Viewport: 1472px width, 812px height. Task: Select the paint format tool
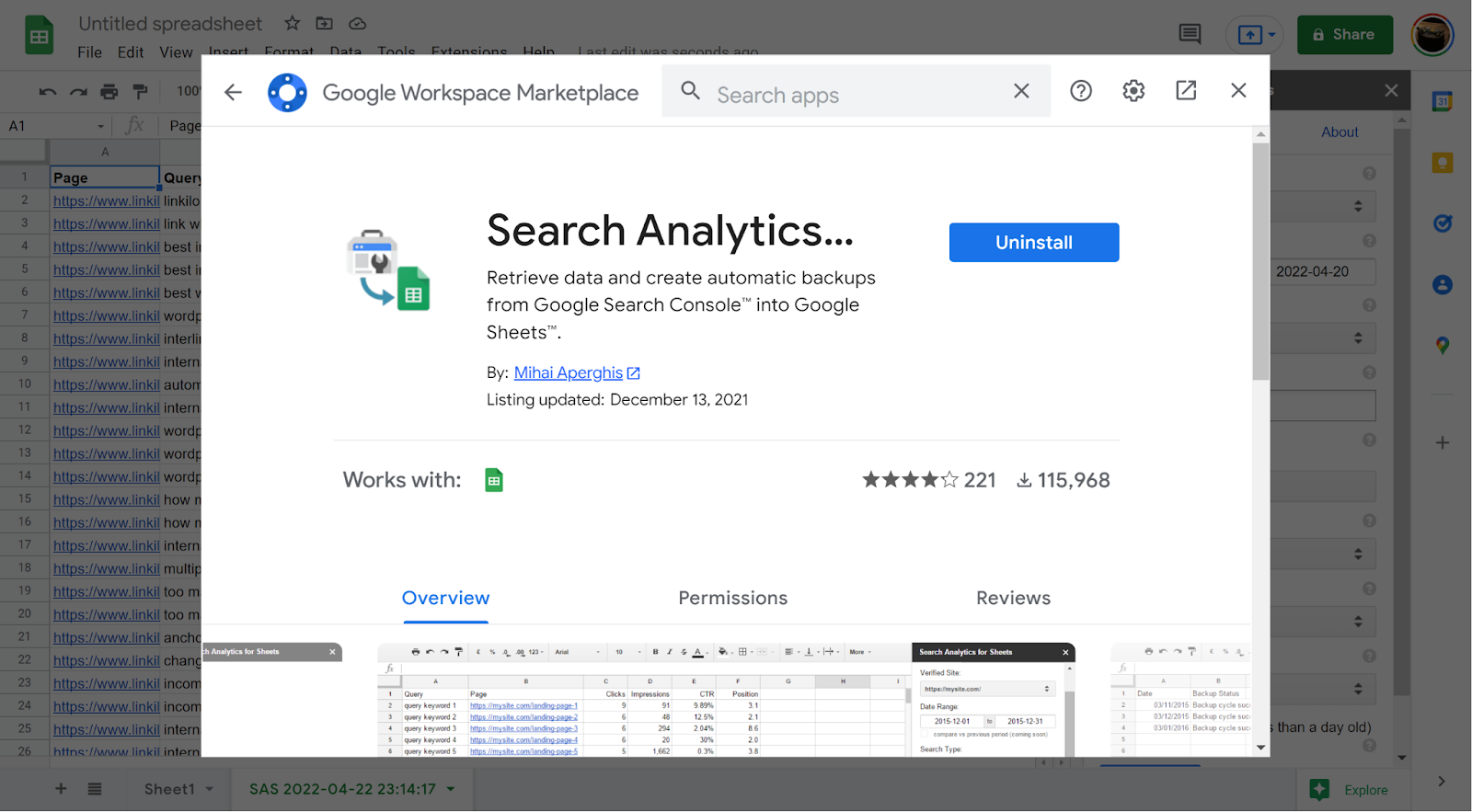(140, 91)
